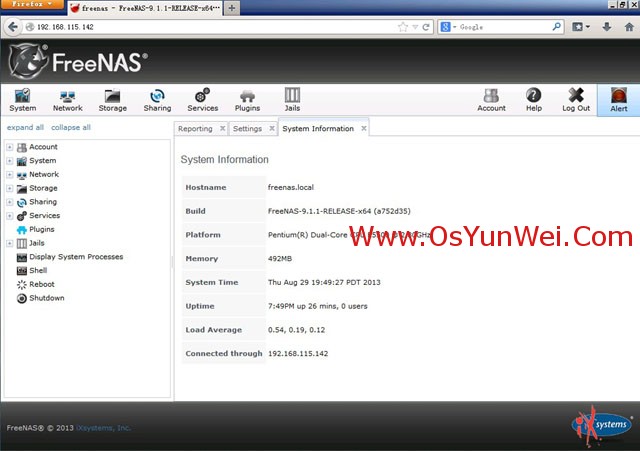The width and height of the screenshot is (640, 451).
Task: Reload the page with refresh icon
Action: tap(426, 27)
